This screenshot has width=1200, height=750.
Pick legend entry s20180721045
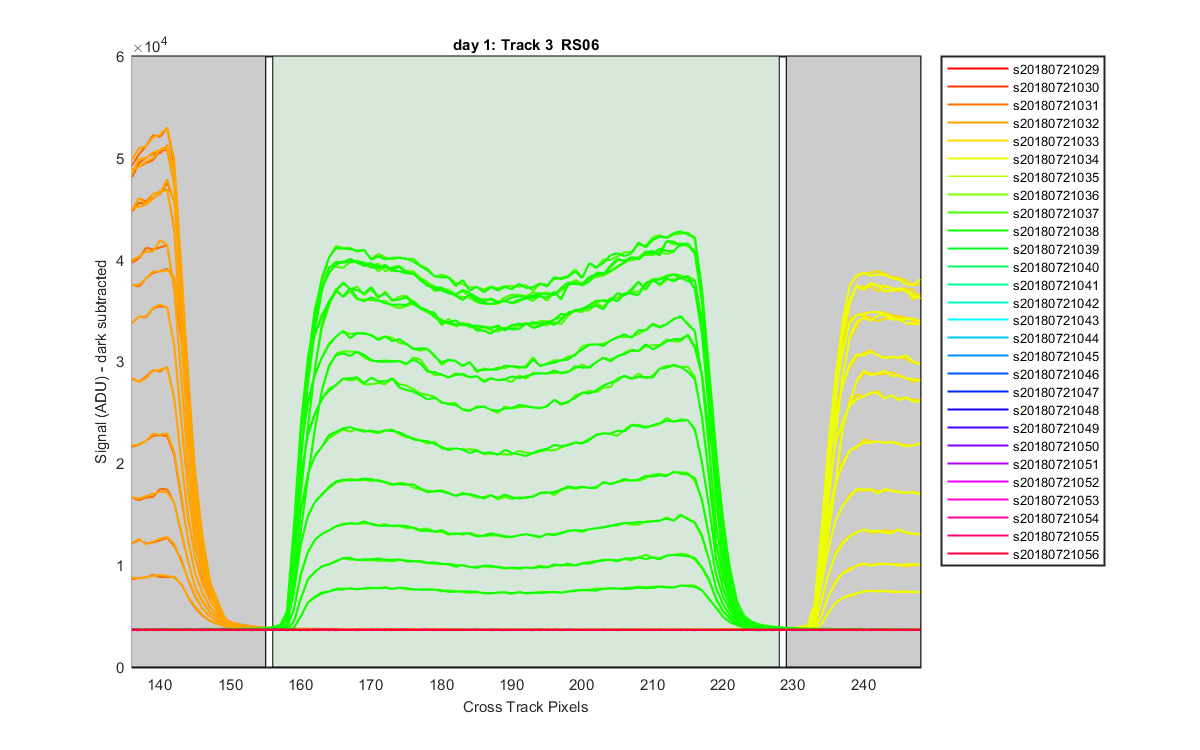[1056, 357]
